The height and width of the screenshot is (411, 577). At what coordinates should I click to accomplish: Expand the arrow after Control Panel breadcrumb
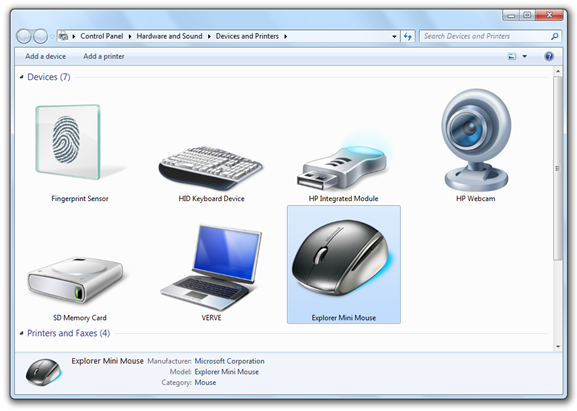click(x=130, y=36)
